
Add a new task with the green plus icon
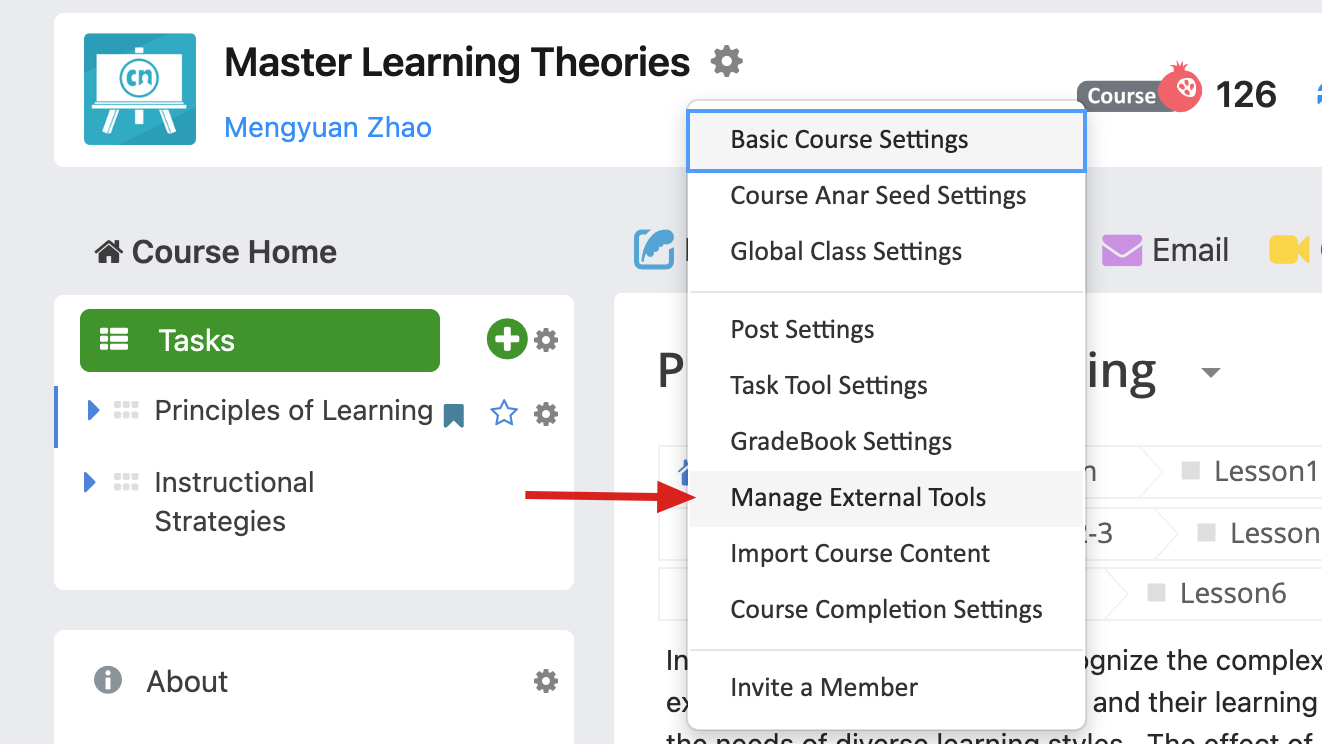tap(507, 339)
